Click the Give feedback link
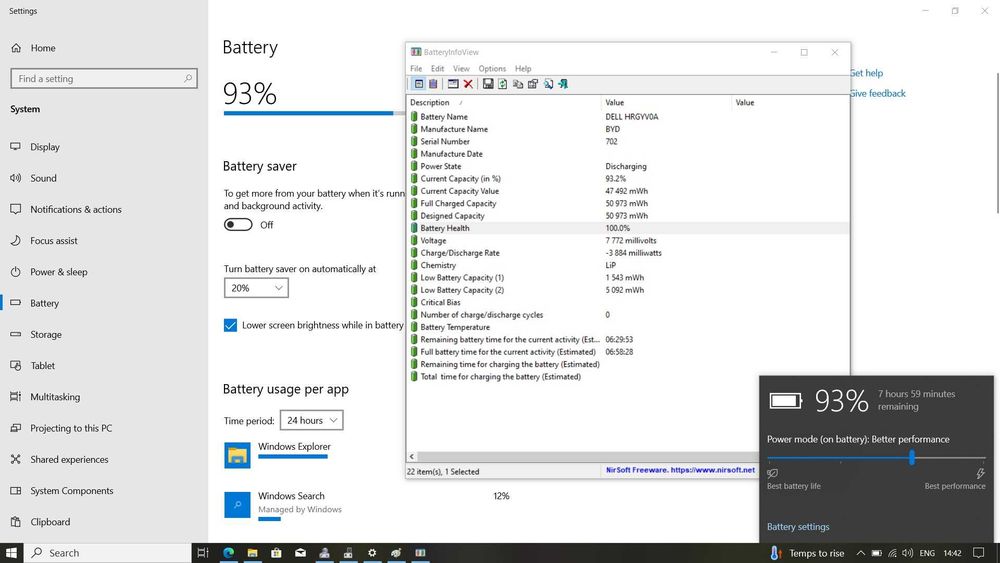 tap(878, 93)
